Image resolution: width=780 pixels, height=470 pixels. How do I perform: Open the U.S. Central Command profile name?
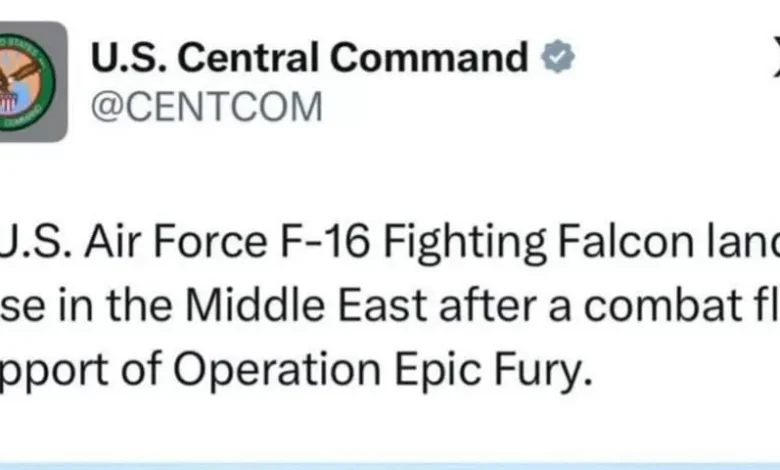point(309,59)
